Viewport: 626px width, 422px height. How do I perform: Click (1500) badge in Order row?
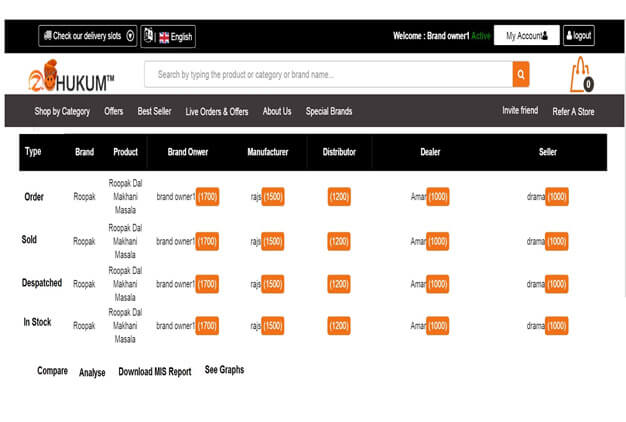tap(273, 196)
